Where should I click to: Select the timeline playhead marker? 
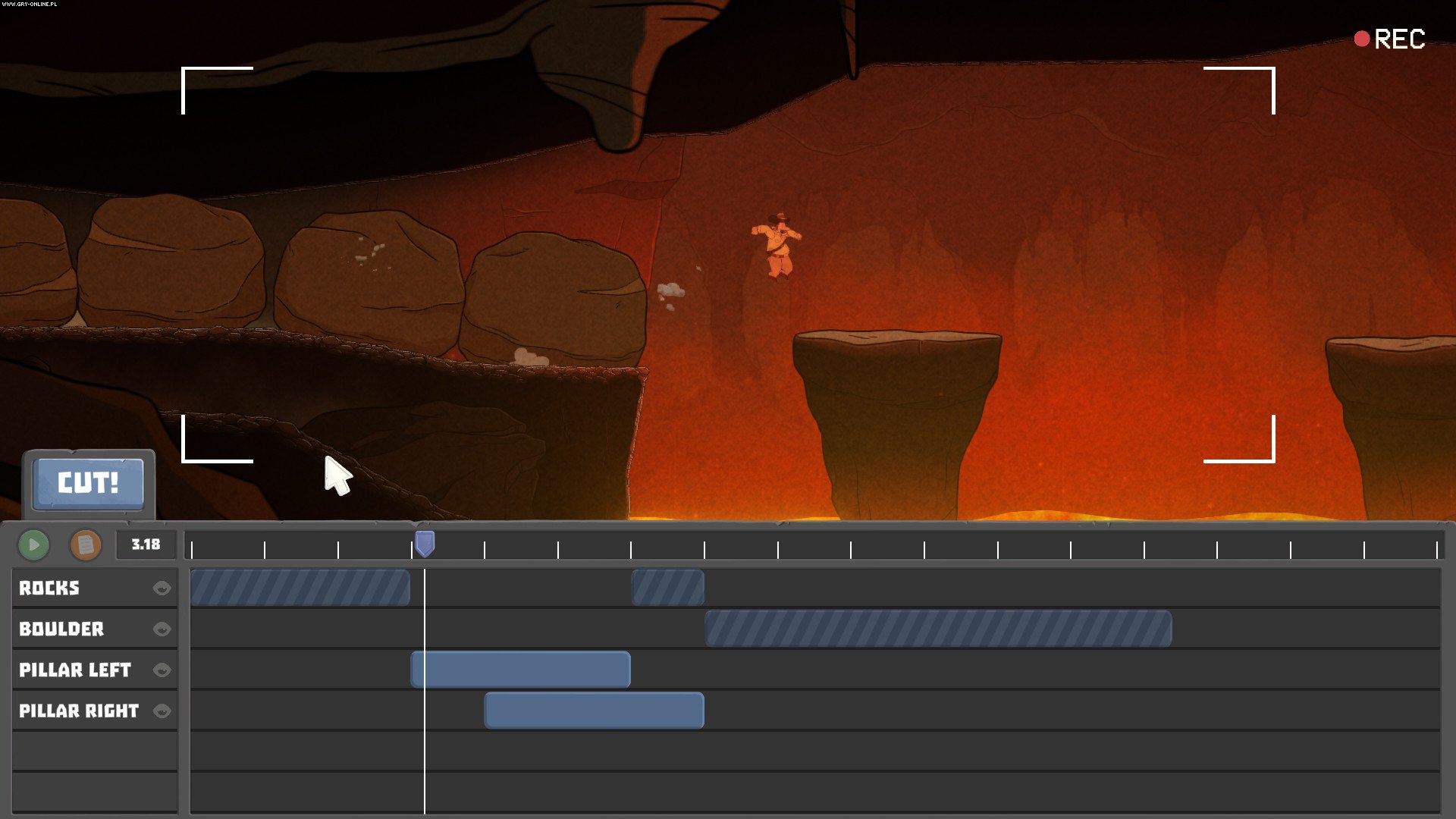[425, 544]
